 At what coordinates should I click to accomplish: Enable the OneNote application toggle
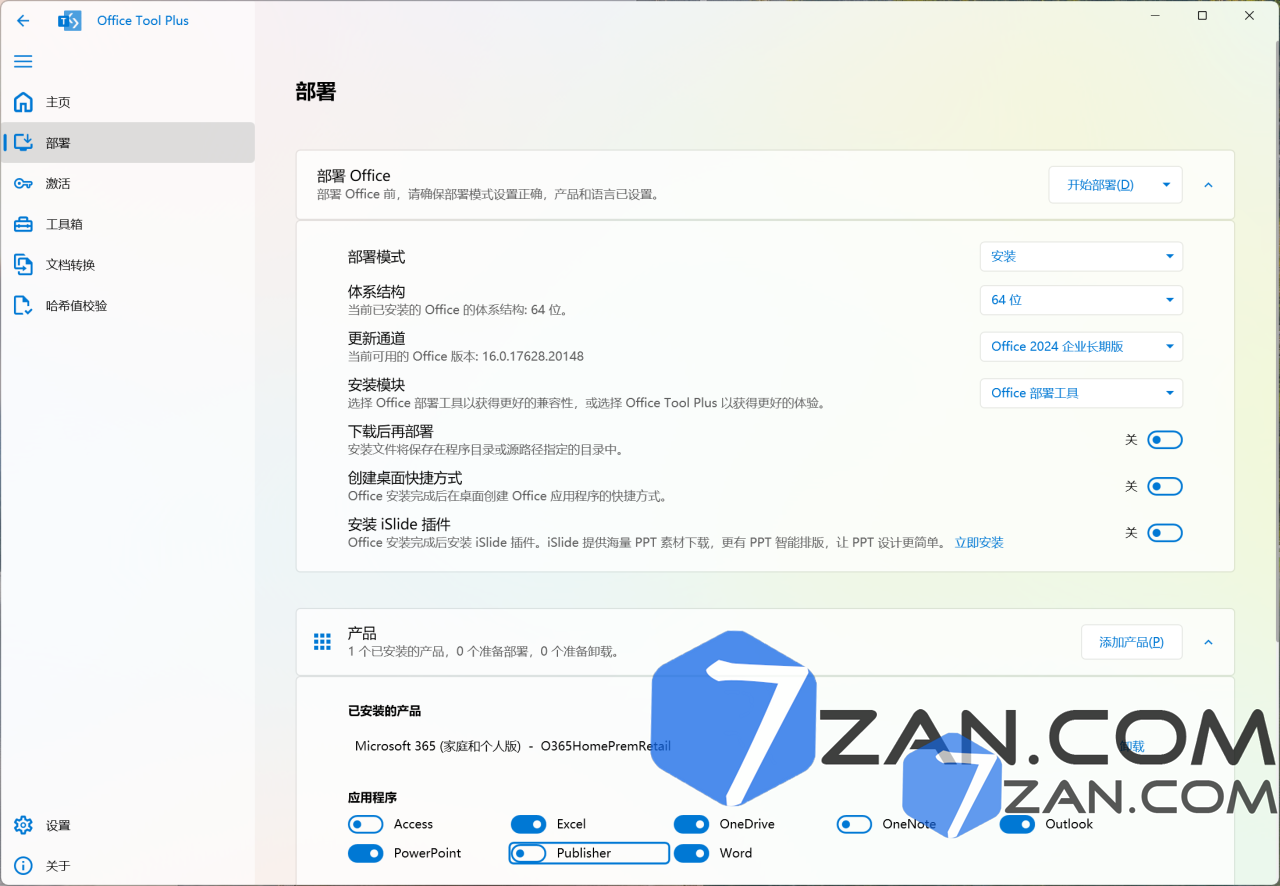855,824
